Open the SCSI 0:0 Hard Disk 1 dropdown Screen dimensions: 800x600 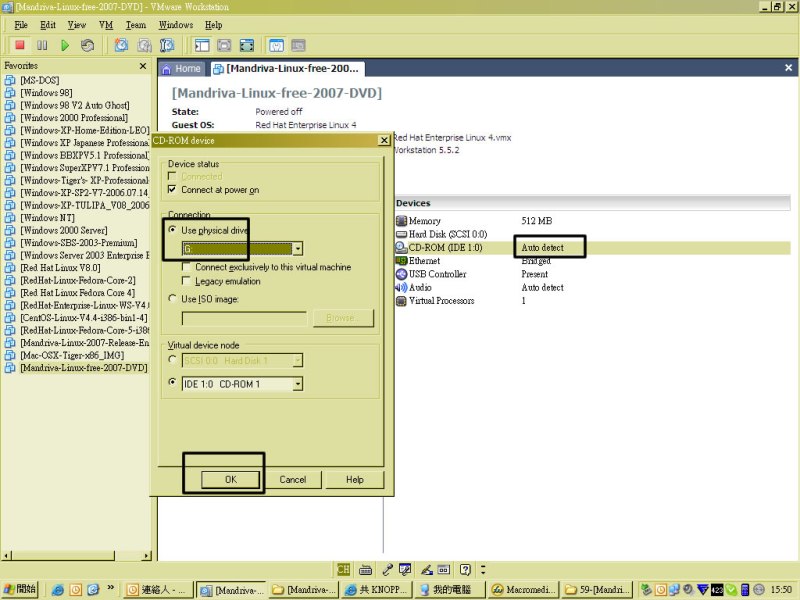coord(298,361)
